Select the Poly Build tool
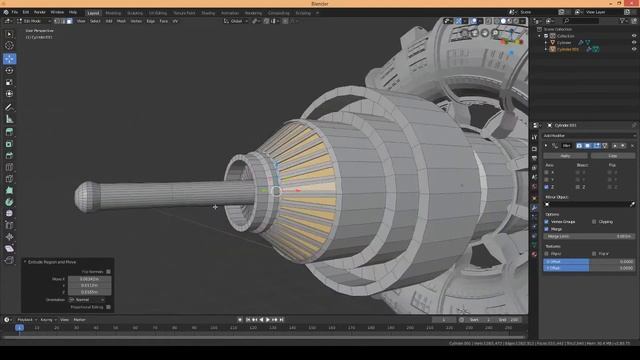The height and width of the screenshot is (360, 640). click(9, 190)
